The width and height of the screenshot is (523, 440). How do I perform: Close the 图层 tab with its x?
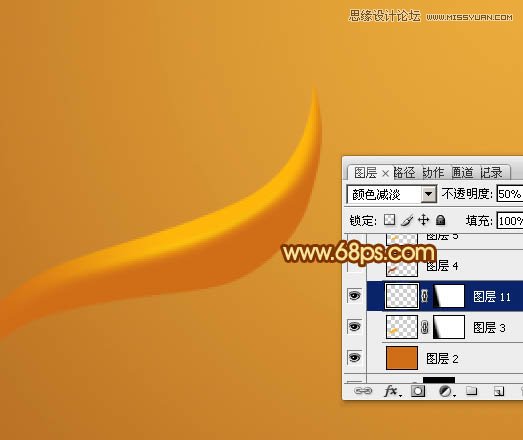pyautogui.click(x=385, y=173)
